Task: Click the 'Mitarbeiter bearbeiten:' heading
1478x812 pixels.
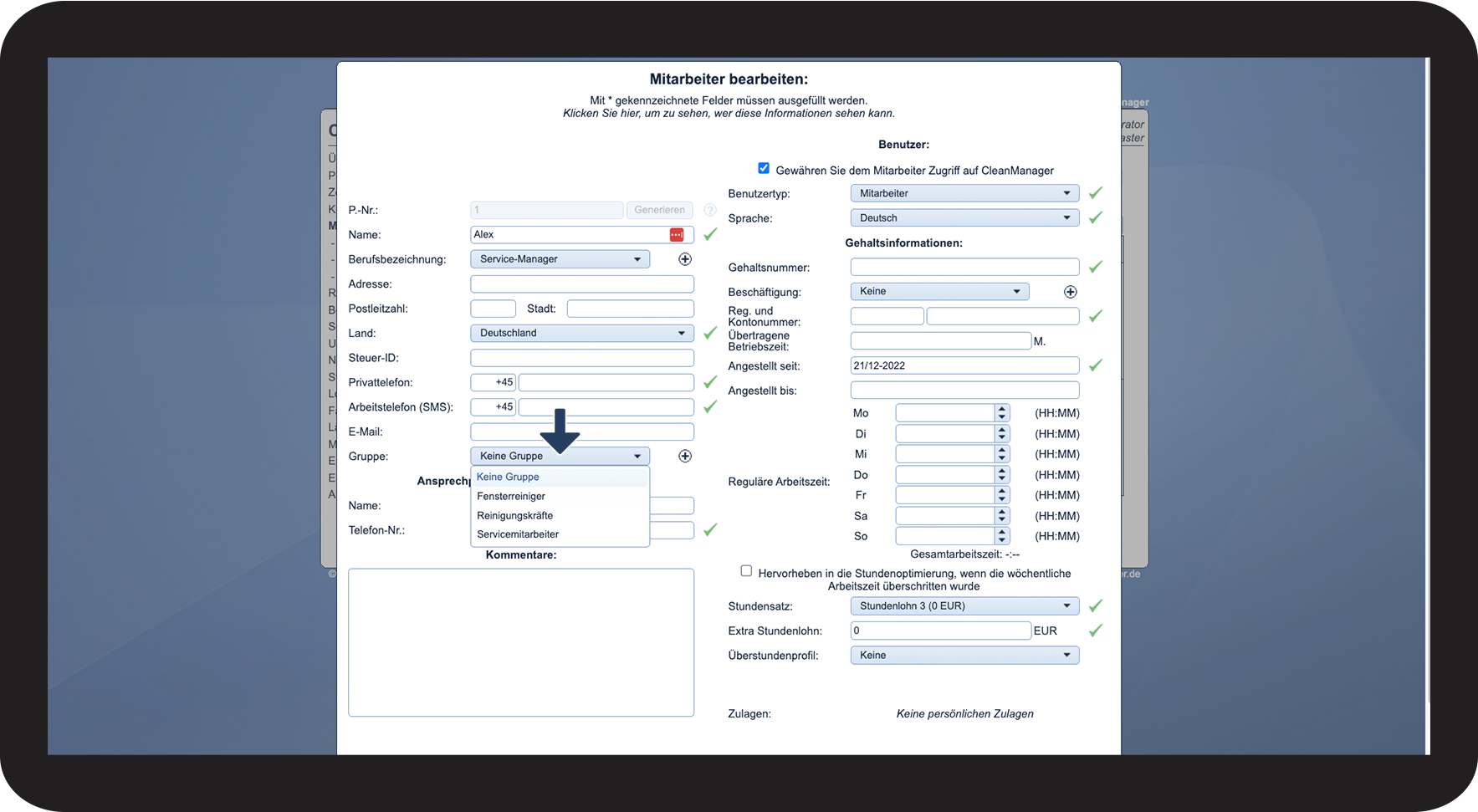Action: [729, 79]
